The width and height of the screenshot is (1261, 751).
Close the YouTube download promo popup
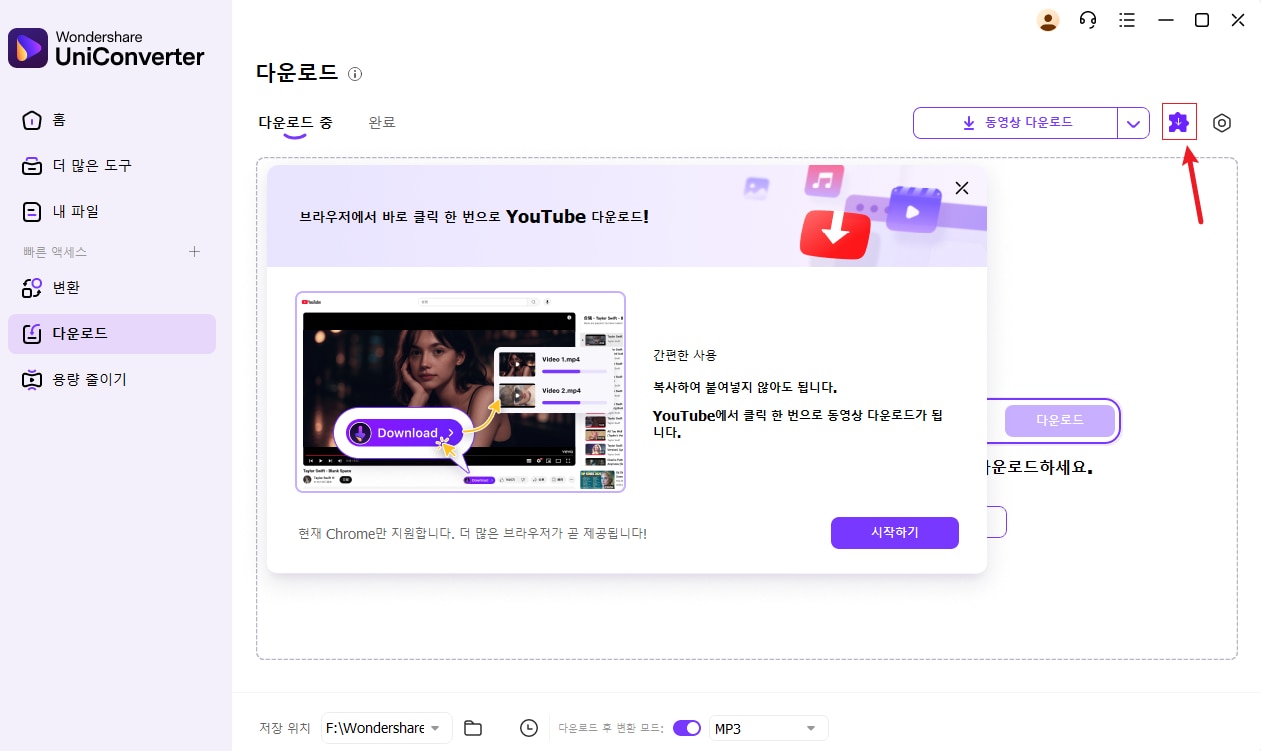pyautogui.click(x=961, y=188)
